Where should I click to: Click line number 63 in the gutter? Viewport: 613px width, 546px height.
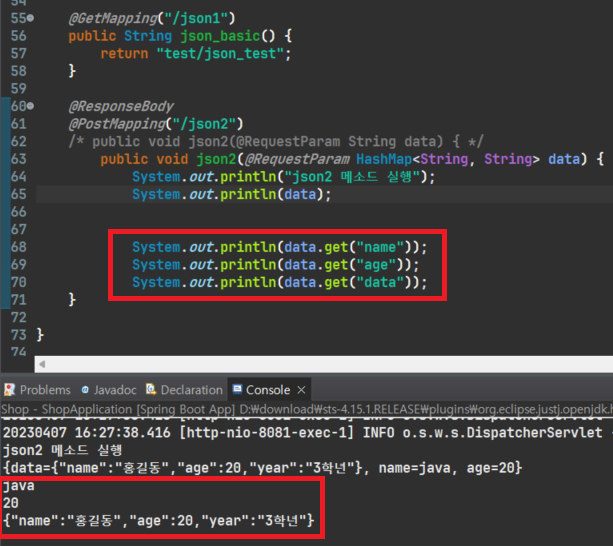(x=18, y=159)
